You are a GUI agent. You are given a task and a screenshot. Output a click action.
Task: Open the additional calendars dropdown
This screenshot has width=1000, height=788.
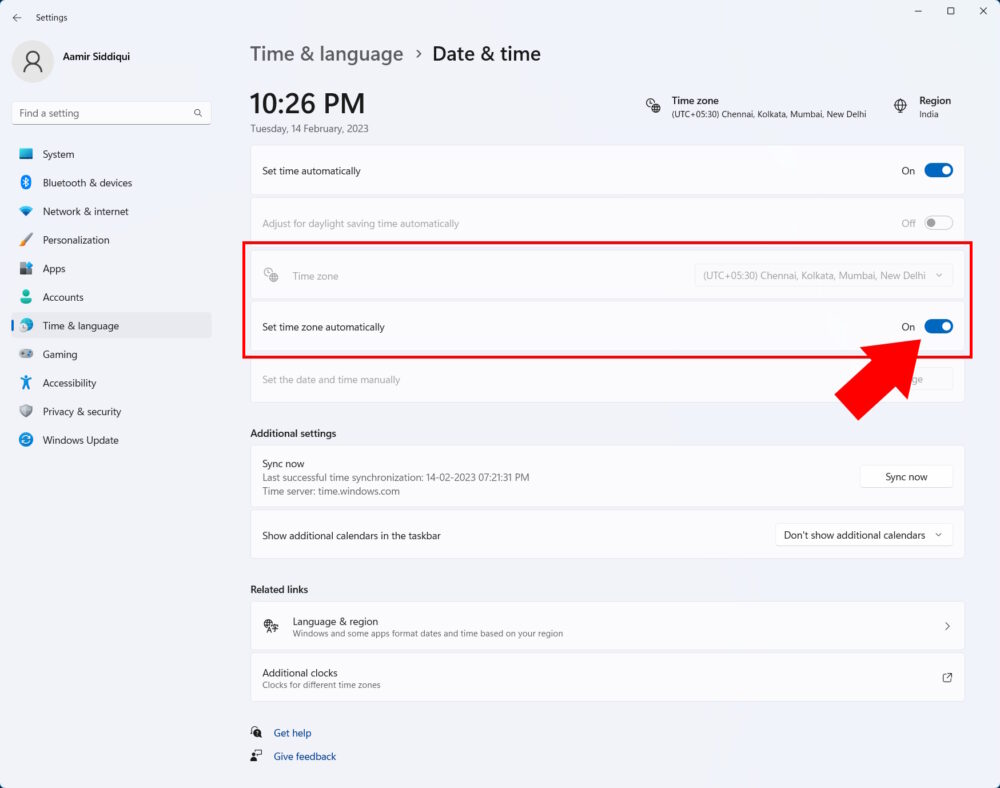(x=864, y=535)
